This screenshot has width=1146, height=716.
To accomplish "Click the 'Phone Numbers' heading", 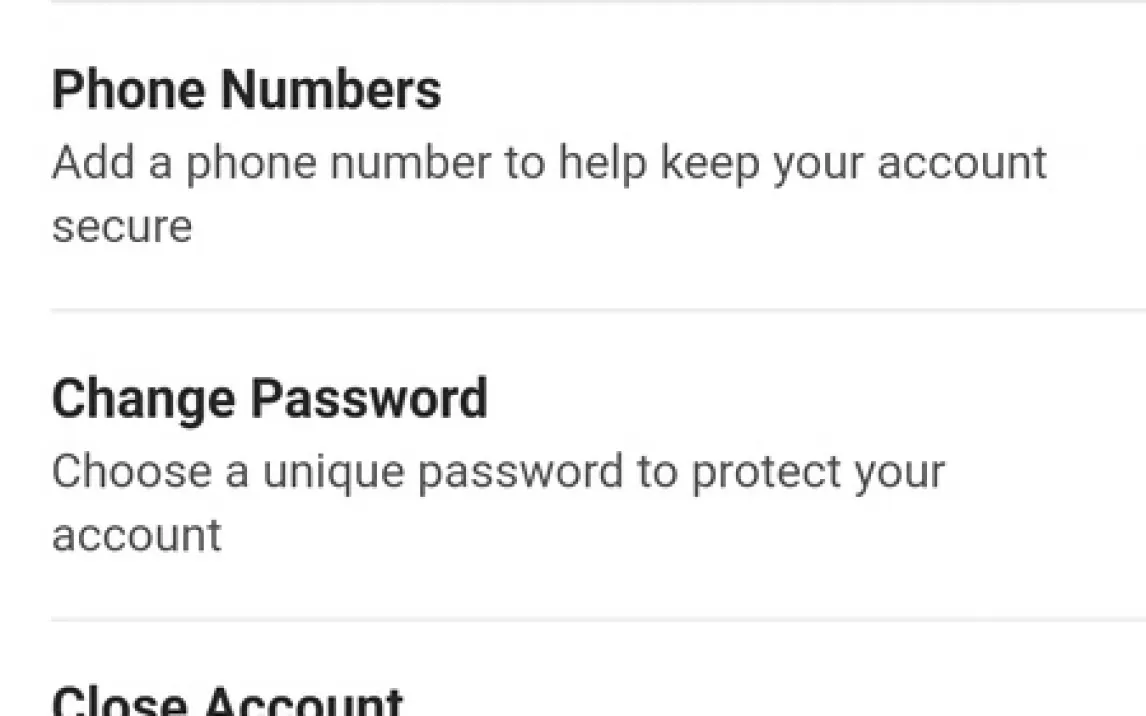I will (246, 90).
